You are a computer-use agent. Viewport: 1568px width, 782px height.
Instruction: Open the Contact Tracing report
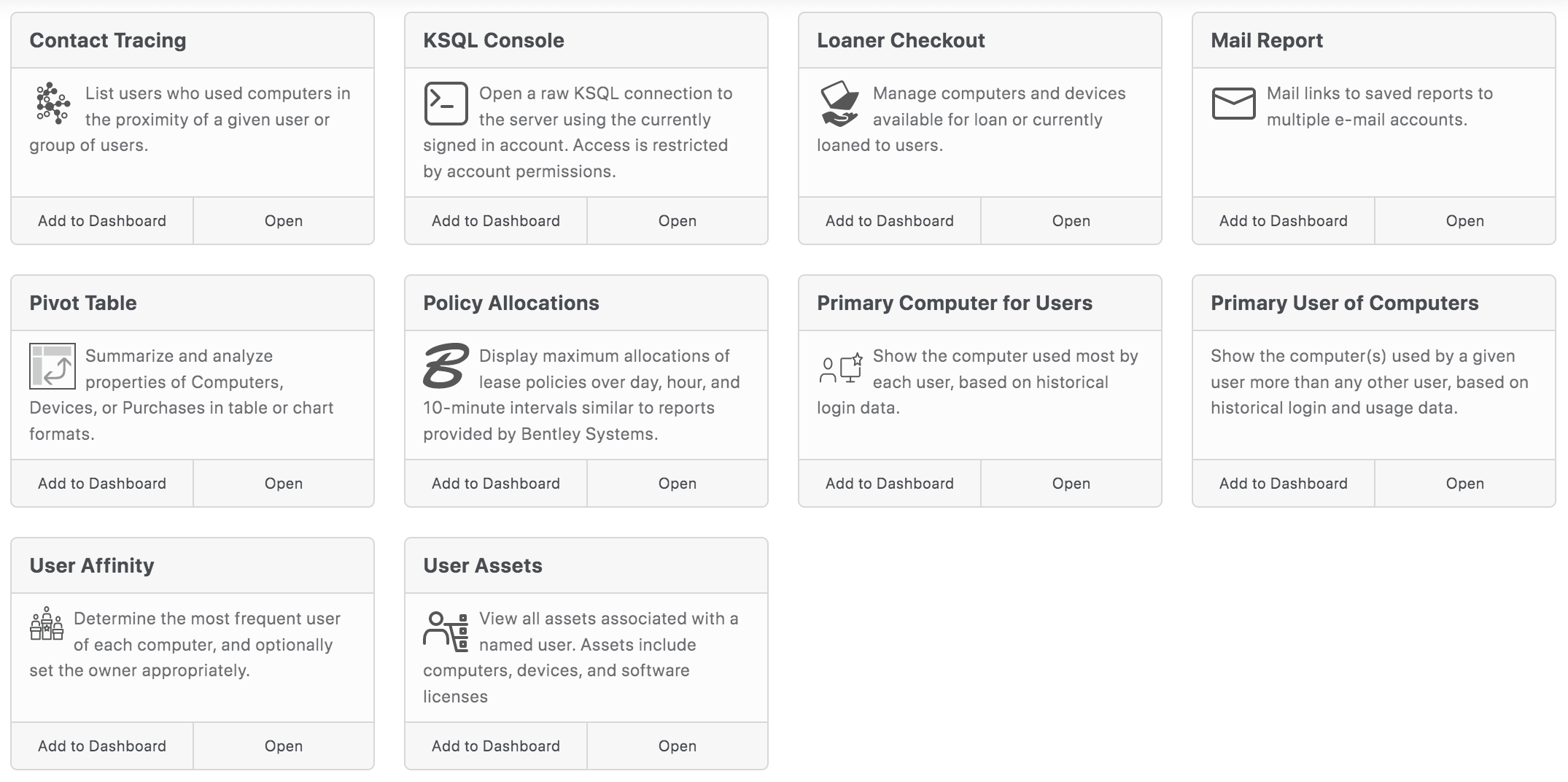284,221
